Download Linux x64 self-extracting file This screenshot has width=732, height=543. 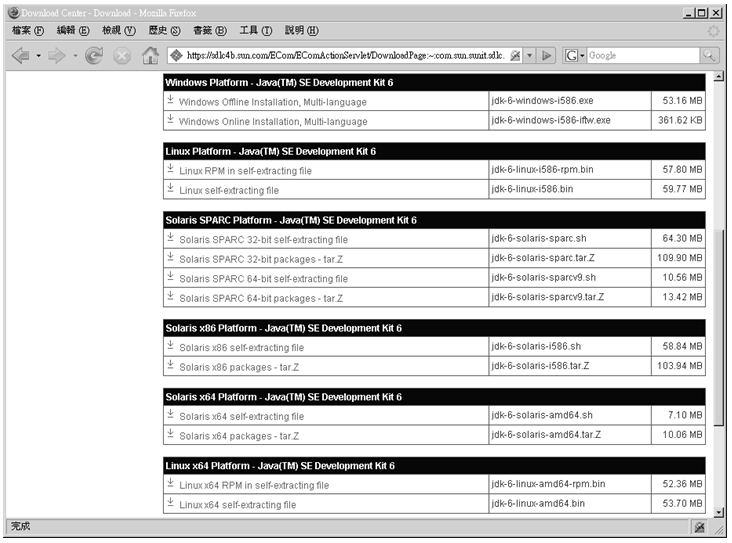[238, 505]
